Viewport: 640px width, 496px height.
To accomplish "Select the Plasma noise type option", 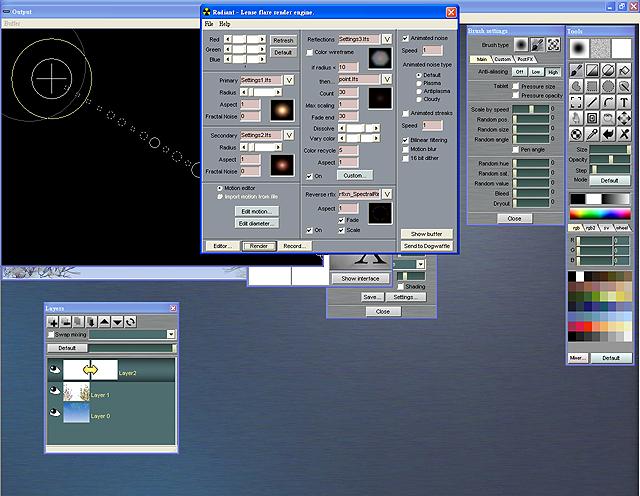I will click(419, 83).
